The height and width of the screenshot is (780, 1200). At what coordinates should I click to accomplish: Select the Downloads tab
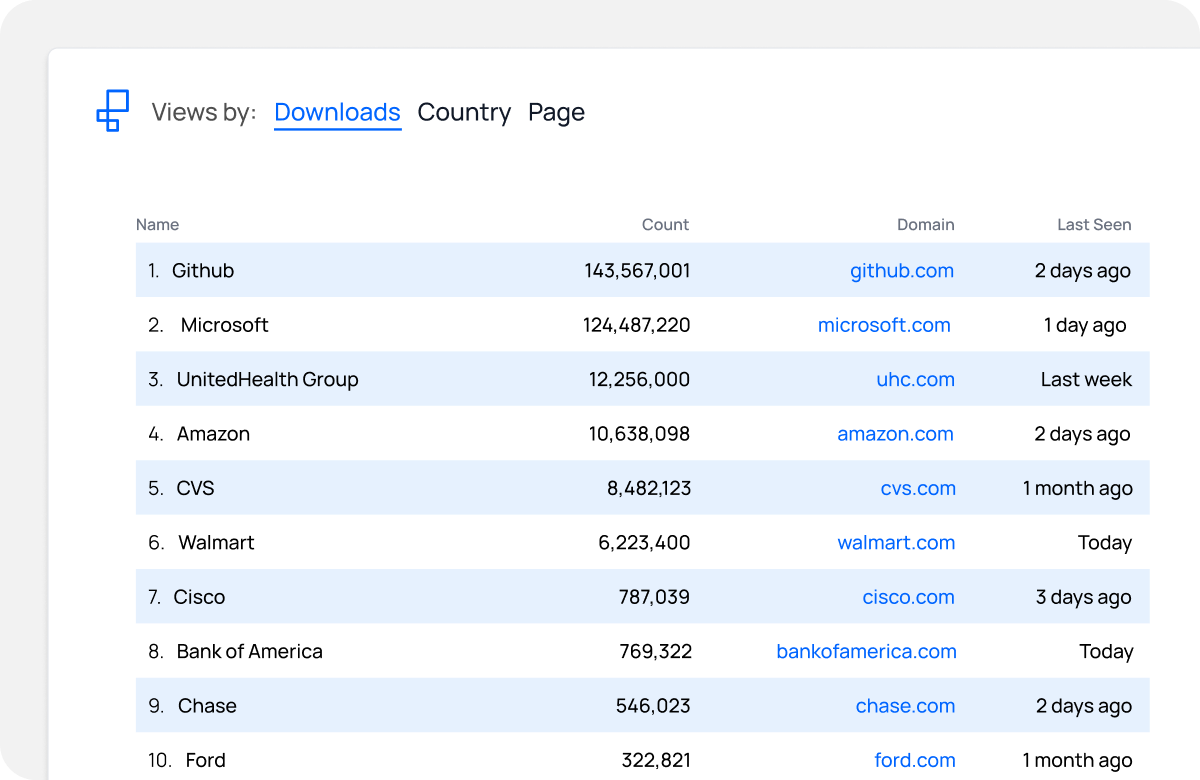[x=337, y=113]
